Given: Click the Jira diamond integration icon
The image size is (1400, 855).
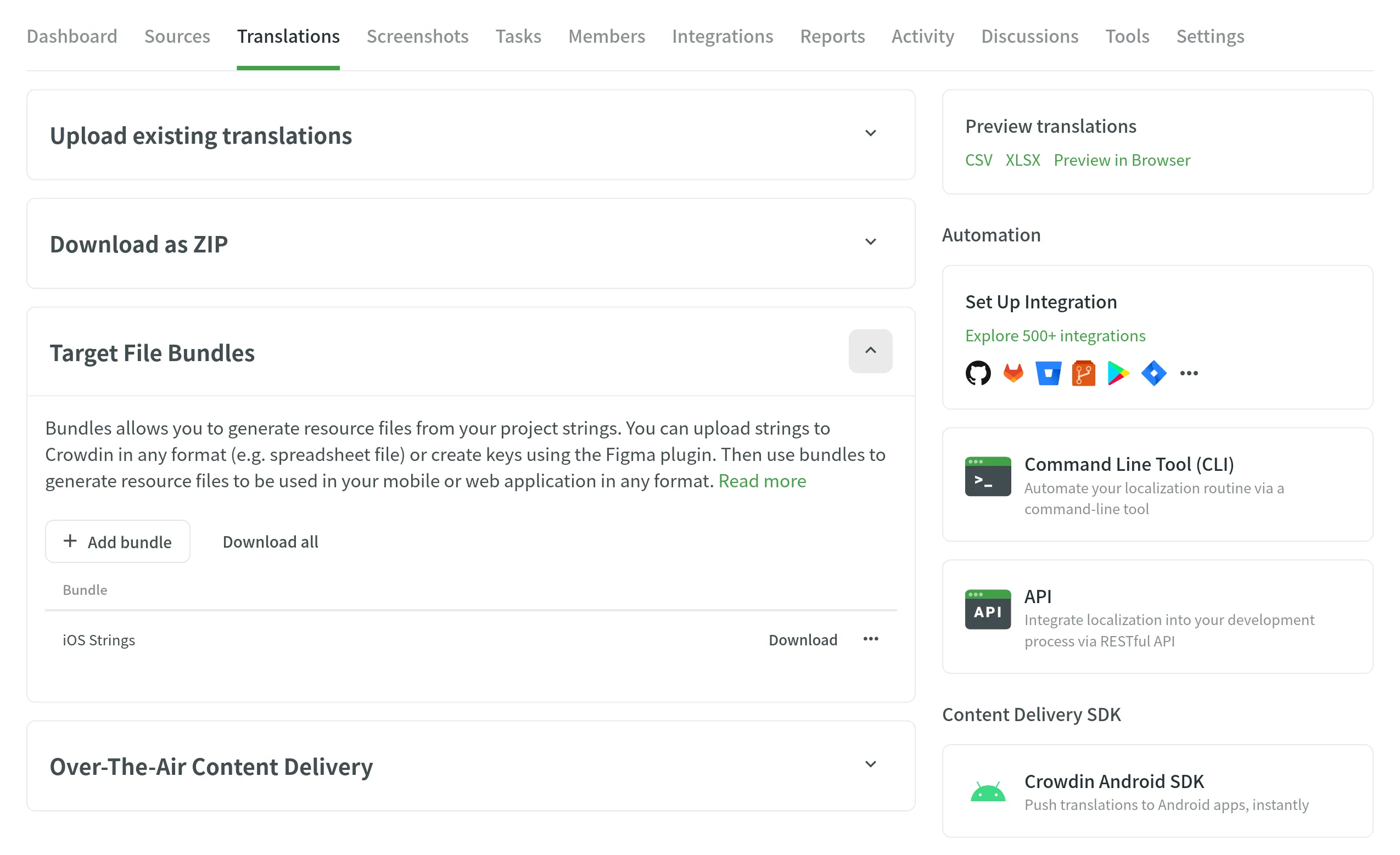Looking at the screenshot, I should (1153, 373).
